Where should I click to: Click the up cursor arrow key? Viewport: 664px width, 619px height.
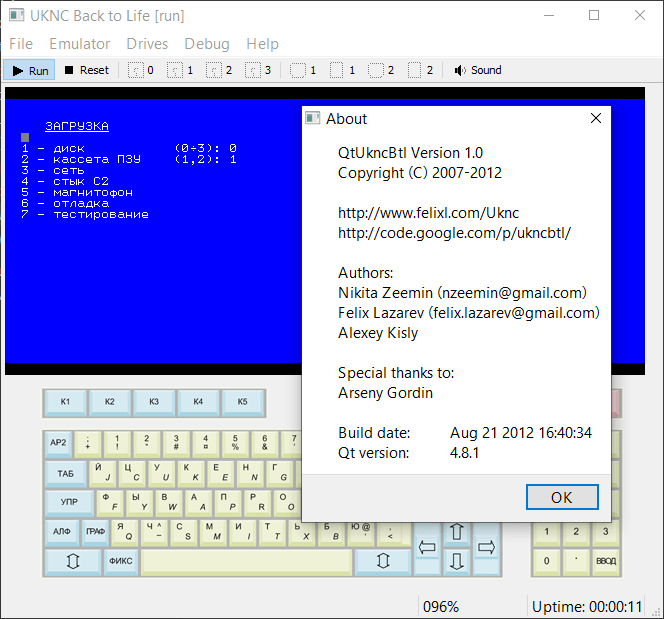click(456, 532)
